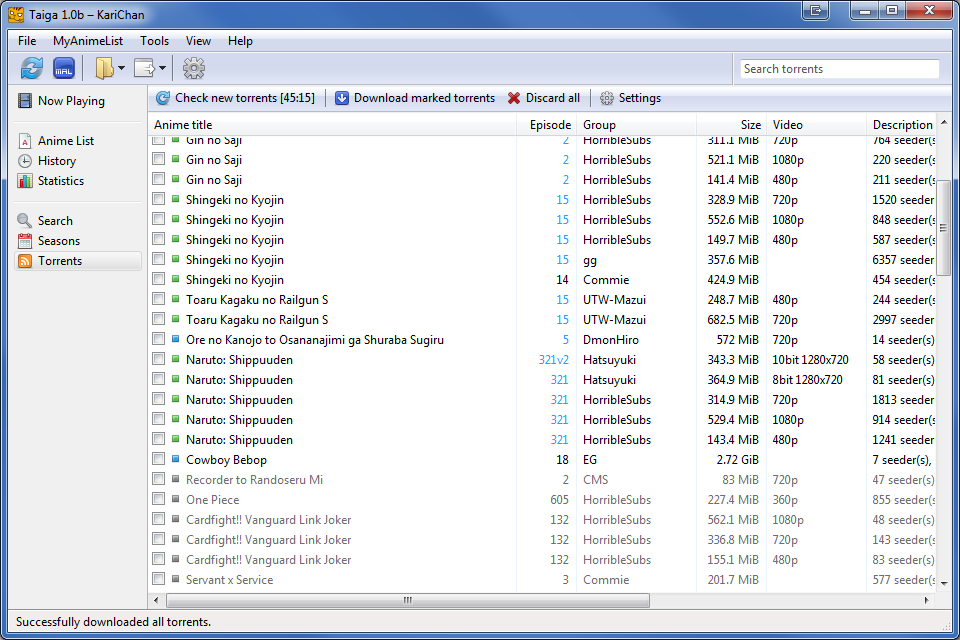Focus the Search torrents field
The width and height of the screenshot is (960, 640).
839,69
